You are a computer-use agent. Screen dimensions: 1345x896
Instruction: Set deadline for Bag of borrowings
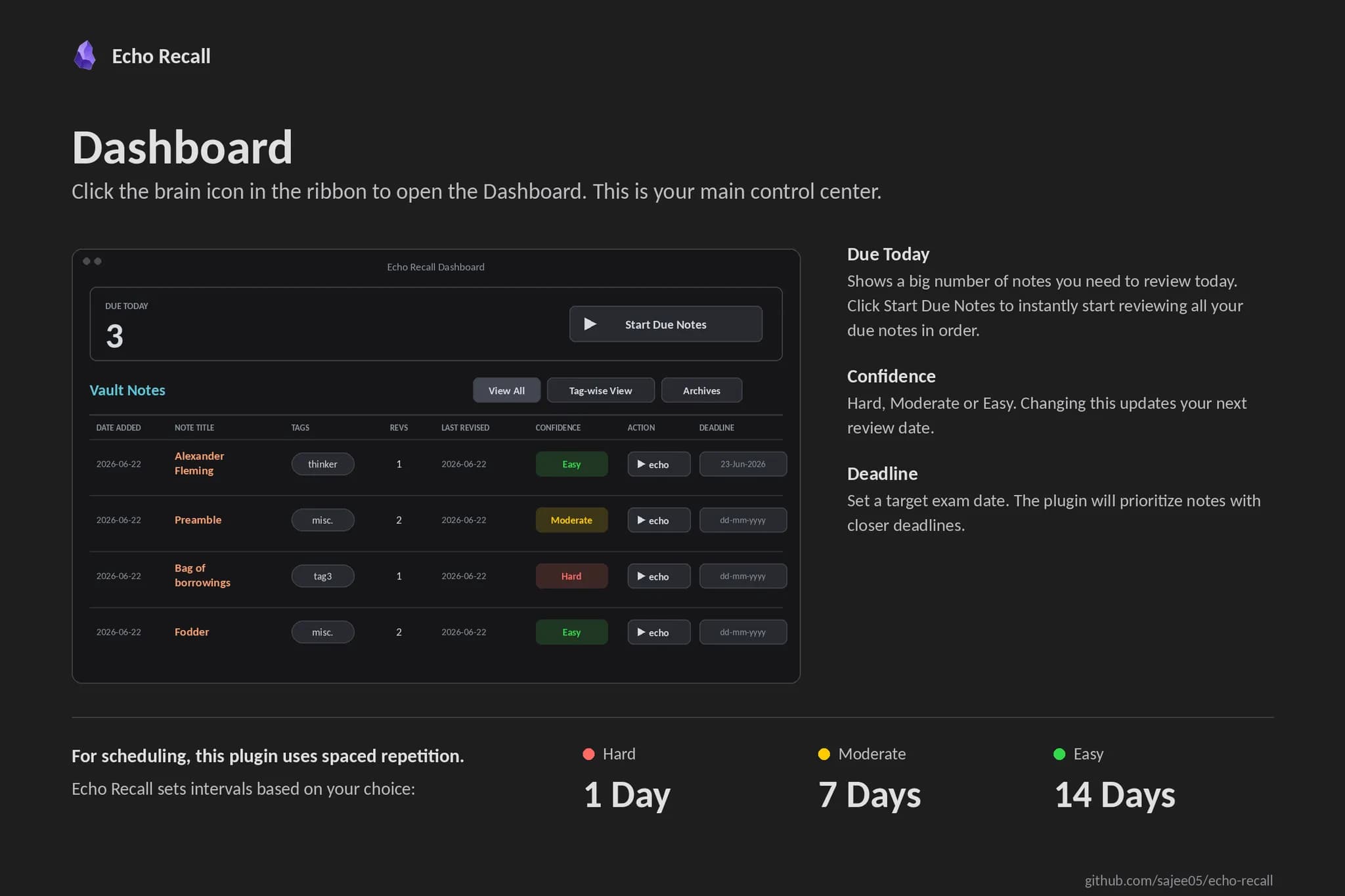tap(743, 576)
